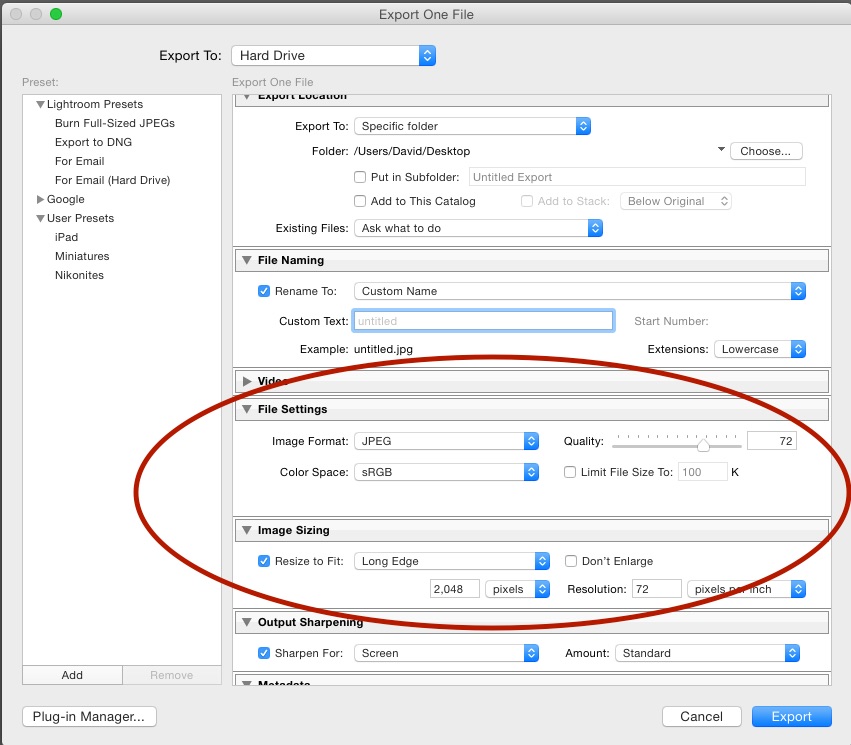Viewport: 851px width, 745px height.
Task: Open the Image Format JPEG dropdown
Action: pos(446,441)
